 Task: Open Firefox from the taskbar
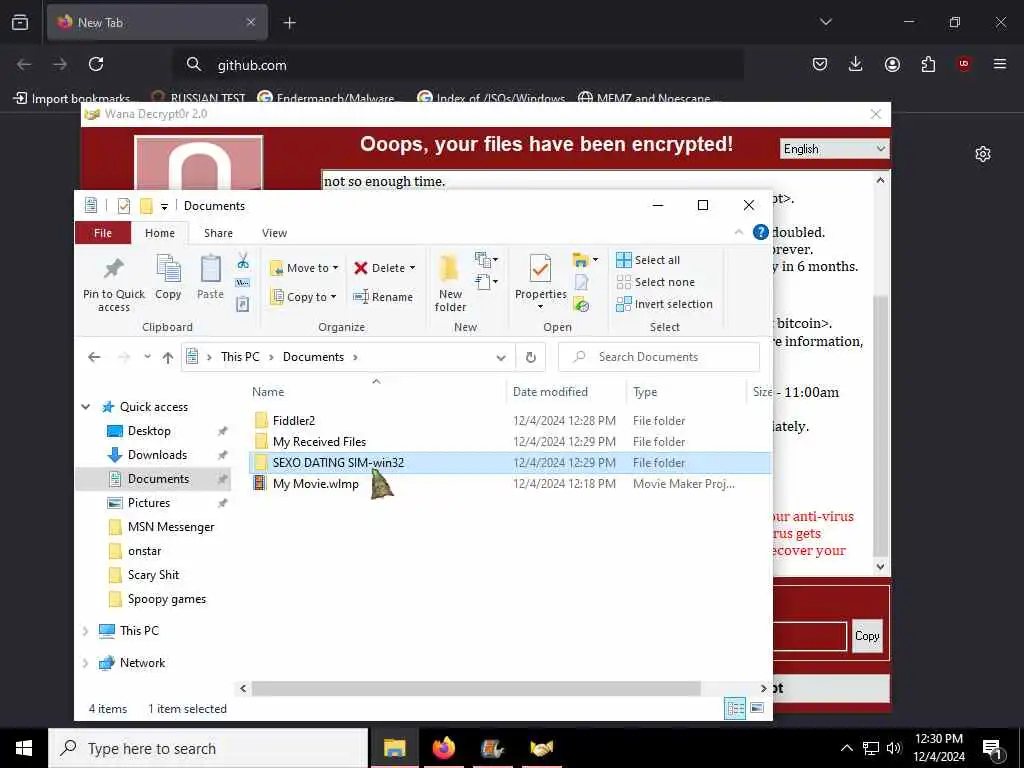point(443,748)
